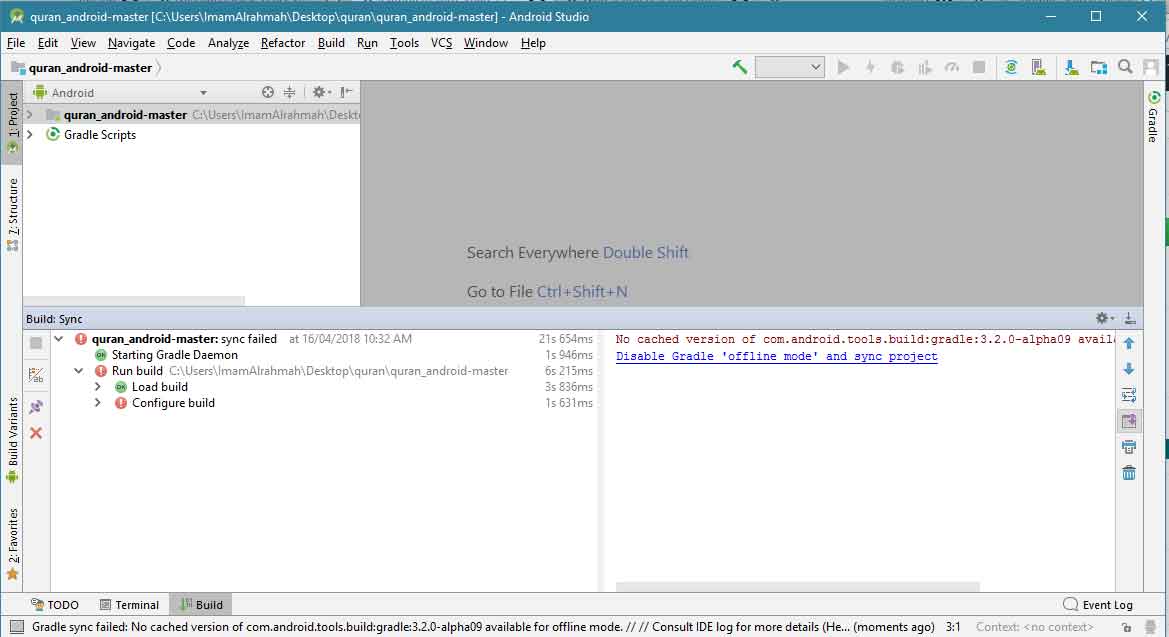Open Project Structure folder icon
Viewport: 1169px width, 637px height.
pos(1099,68)
